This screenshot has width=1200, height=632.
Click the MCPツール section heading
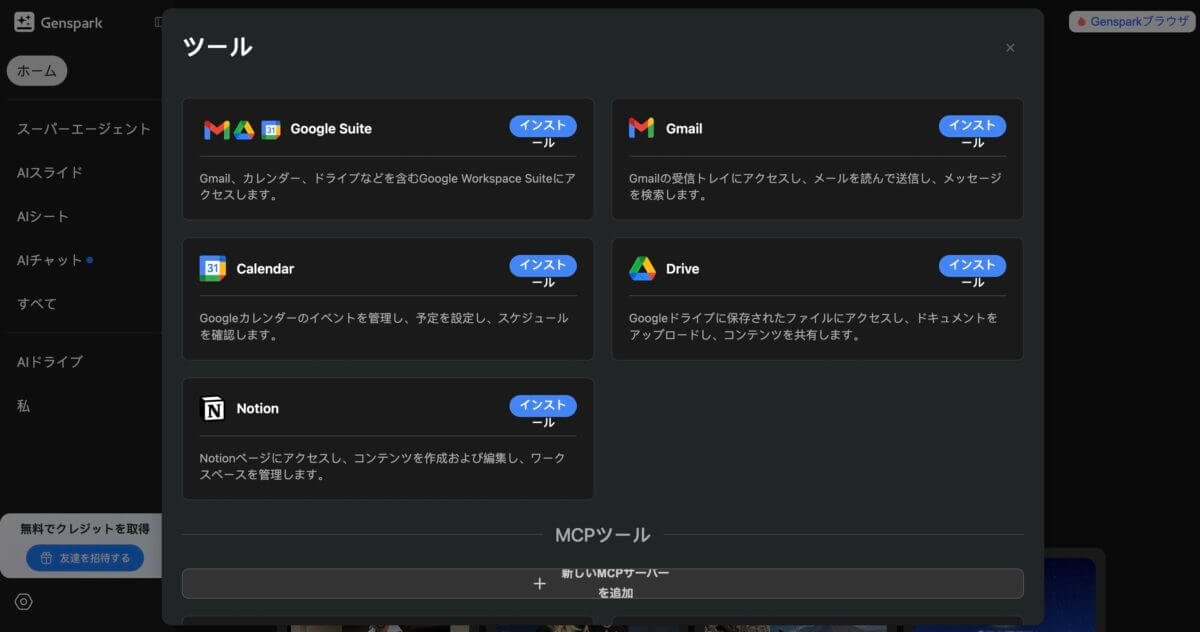point(603,535)
